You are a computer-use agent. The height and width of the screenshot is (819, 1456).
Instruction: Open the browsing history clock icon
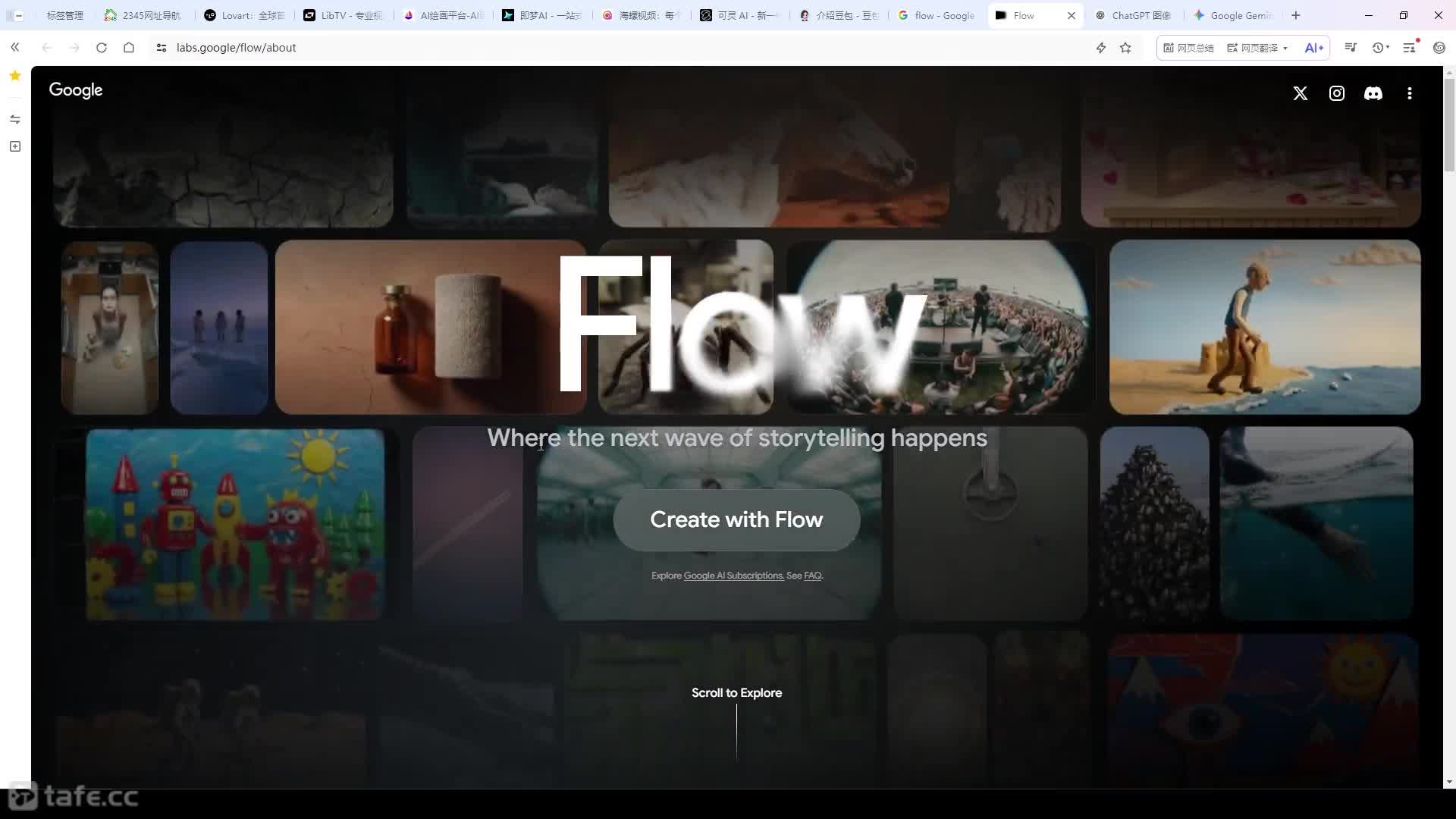click(1378, 48)
